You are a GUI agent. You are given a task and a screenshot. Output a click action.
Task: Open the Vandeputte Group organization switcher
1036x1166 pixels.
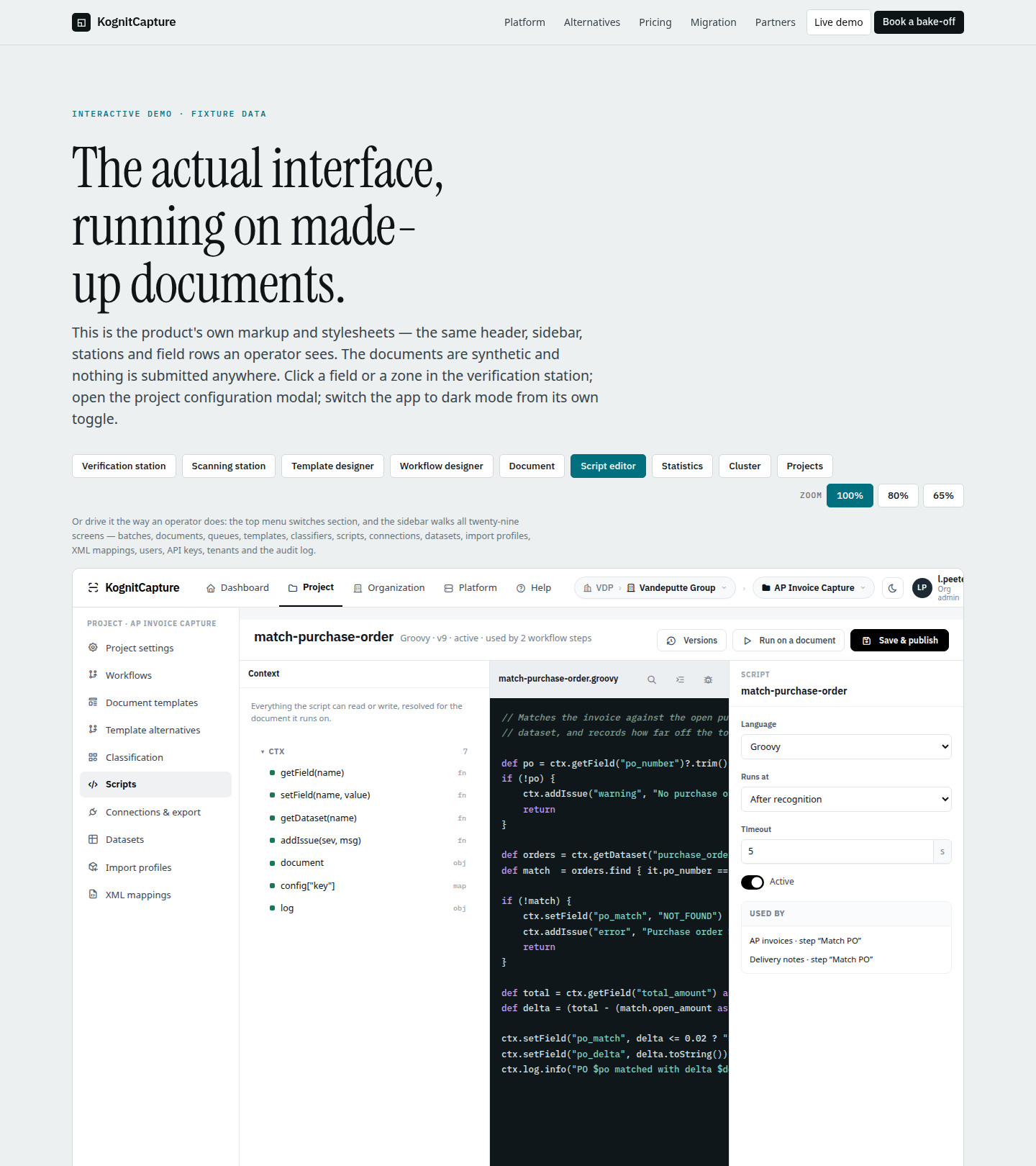(x=677, y=588)
